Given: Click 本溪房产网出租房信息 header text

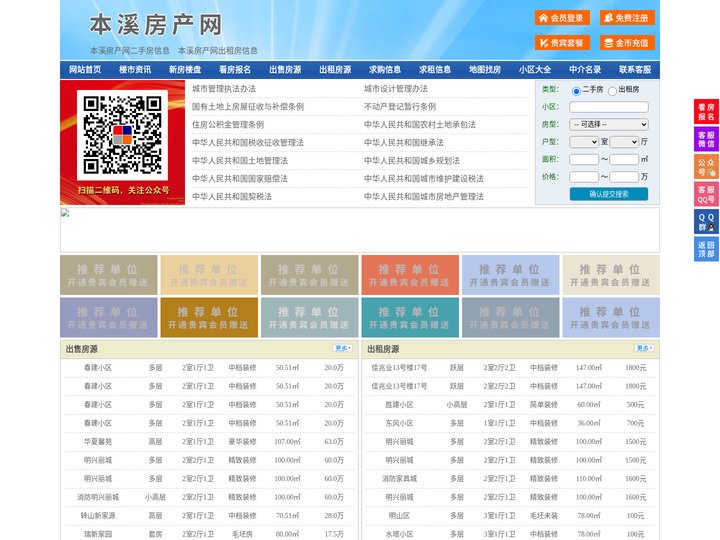Looking at the screenshot, I should [218, 51].
